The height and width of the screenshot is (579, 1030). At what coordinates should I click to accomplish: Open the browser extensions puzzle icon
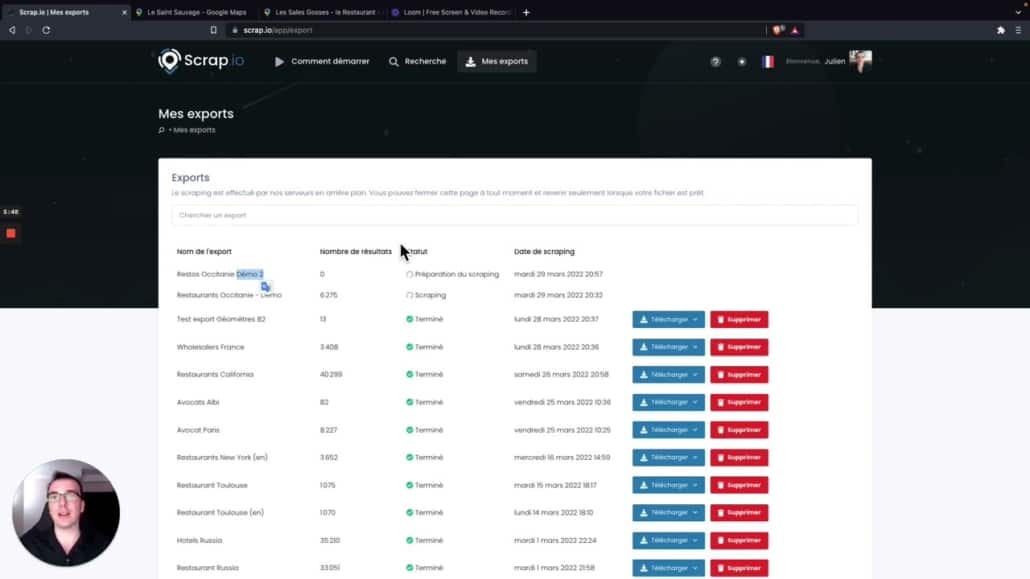tap(1001, 30)
